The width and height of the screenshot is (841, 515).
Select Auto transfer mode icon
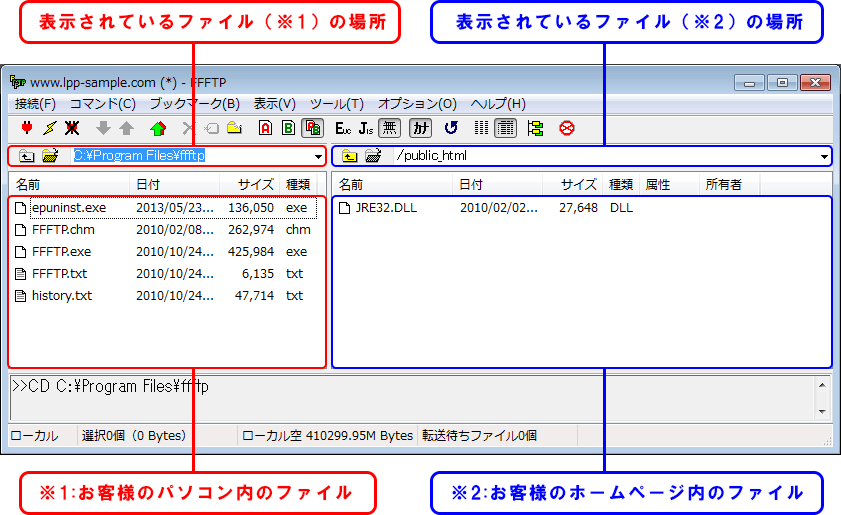click(x=312, y=128)
